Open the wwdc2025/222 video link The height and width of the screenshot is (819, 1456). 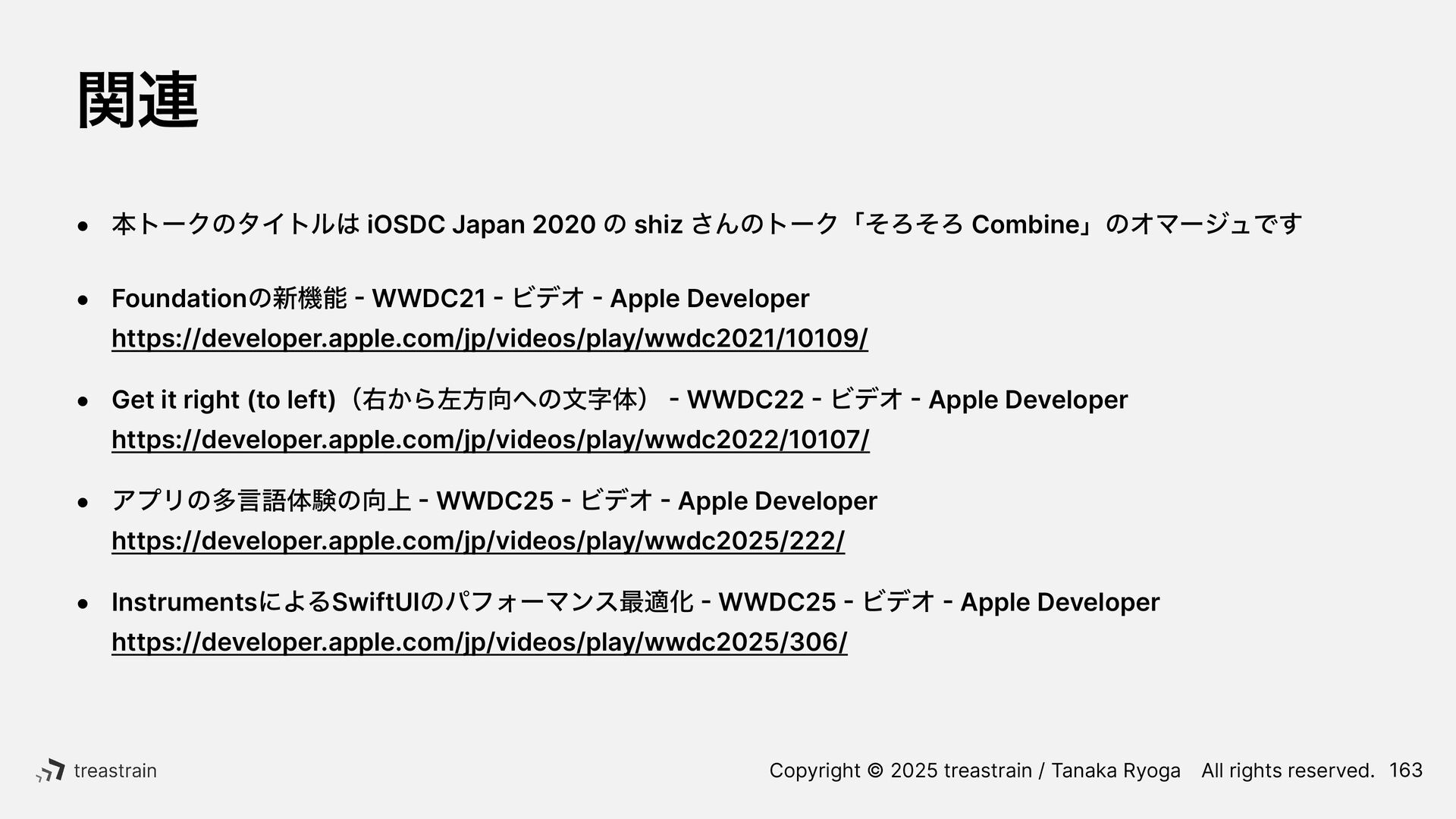point(478,541)
